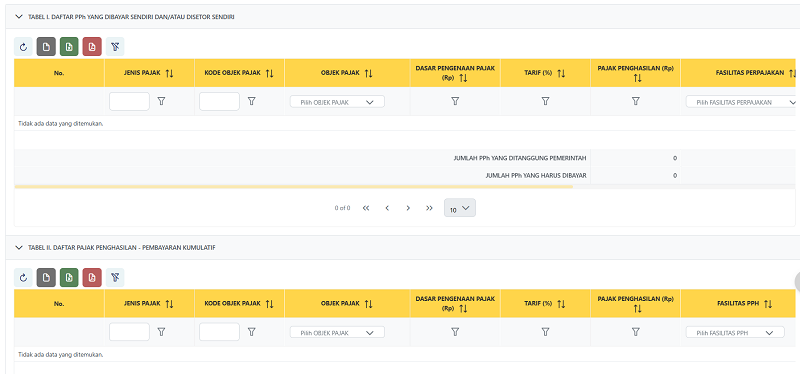Clear filters icon in Tabel I toolbar
The height and width of the screenshot is (374, 800).
pos(115,47)
